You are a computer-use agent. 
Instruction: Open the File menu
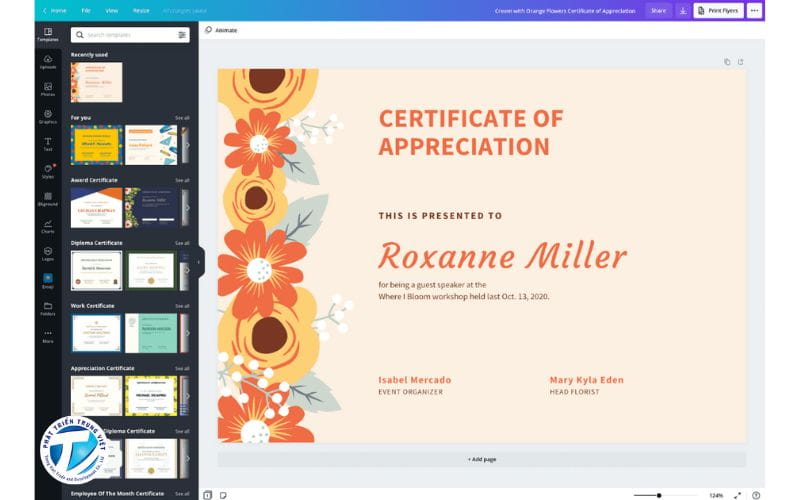coord(86,10)
